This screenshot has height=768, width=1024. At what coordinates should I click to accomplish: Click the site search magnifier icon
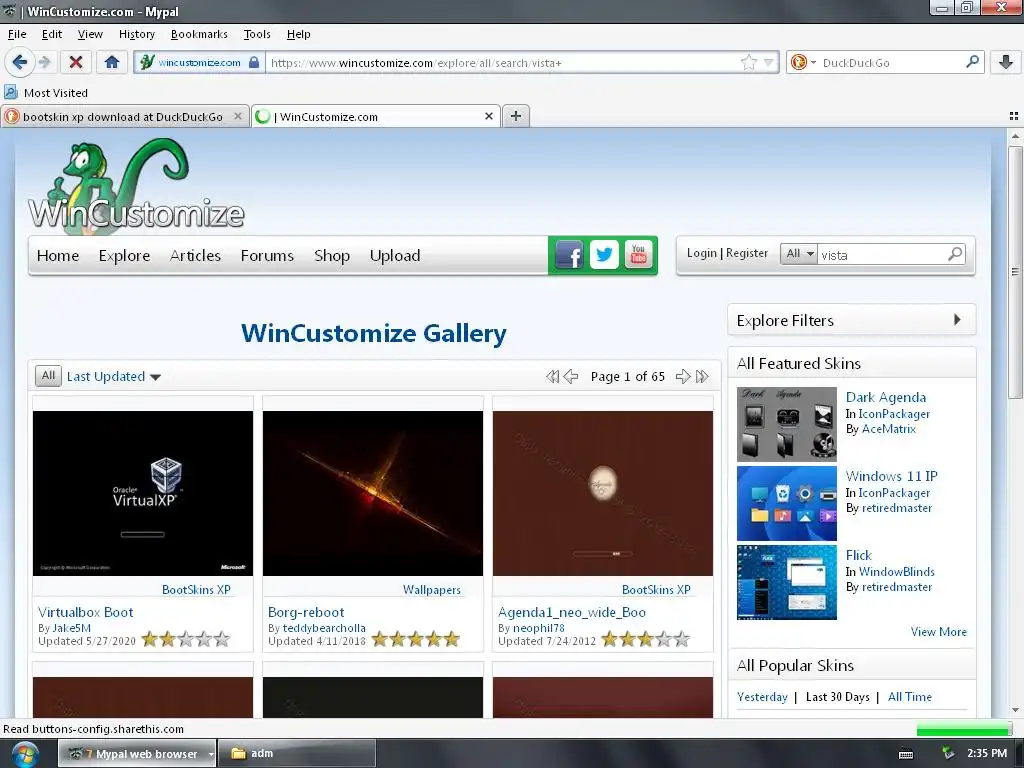[955, 253]
